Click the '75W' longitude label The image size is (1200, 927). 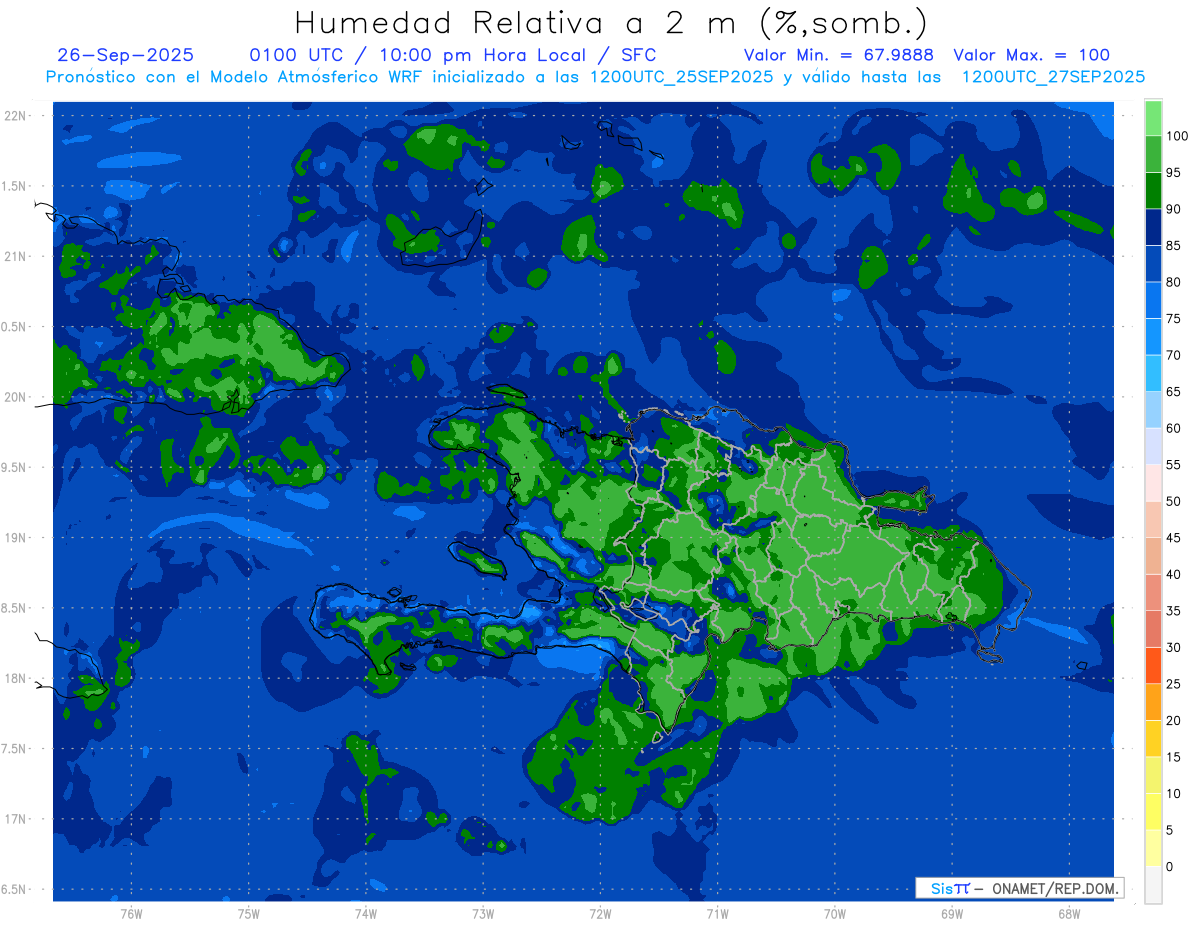(248, 913)
